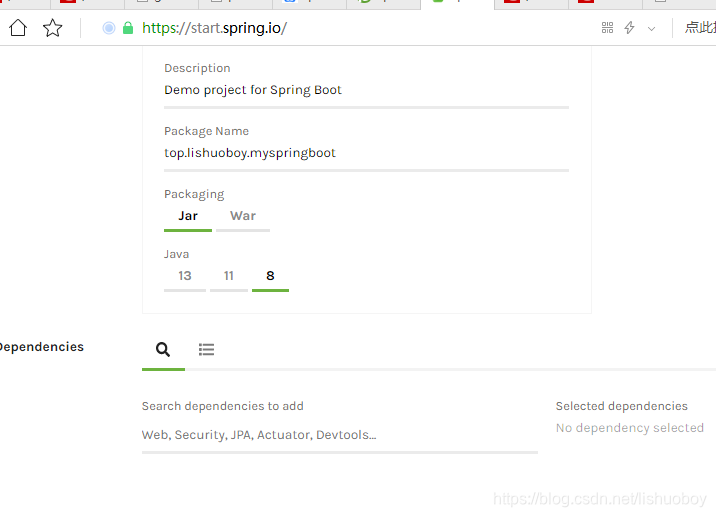716x517 pixels.
Task: Edit the Package Name field
Action: click(366, 153)
